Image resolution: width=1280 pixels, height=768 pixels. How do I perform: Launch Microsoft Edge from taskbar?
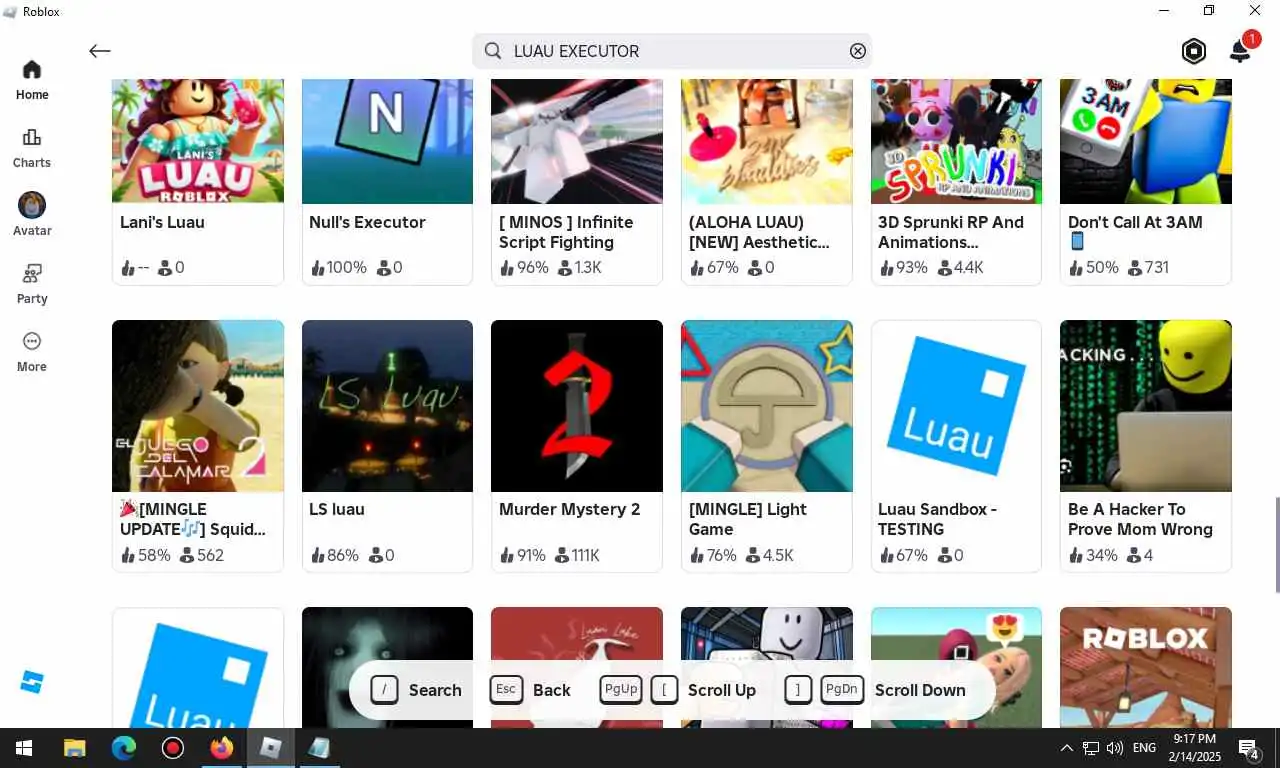coord(124,748)
